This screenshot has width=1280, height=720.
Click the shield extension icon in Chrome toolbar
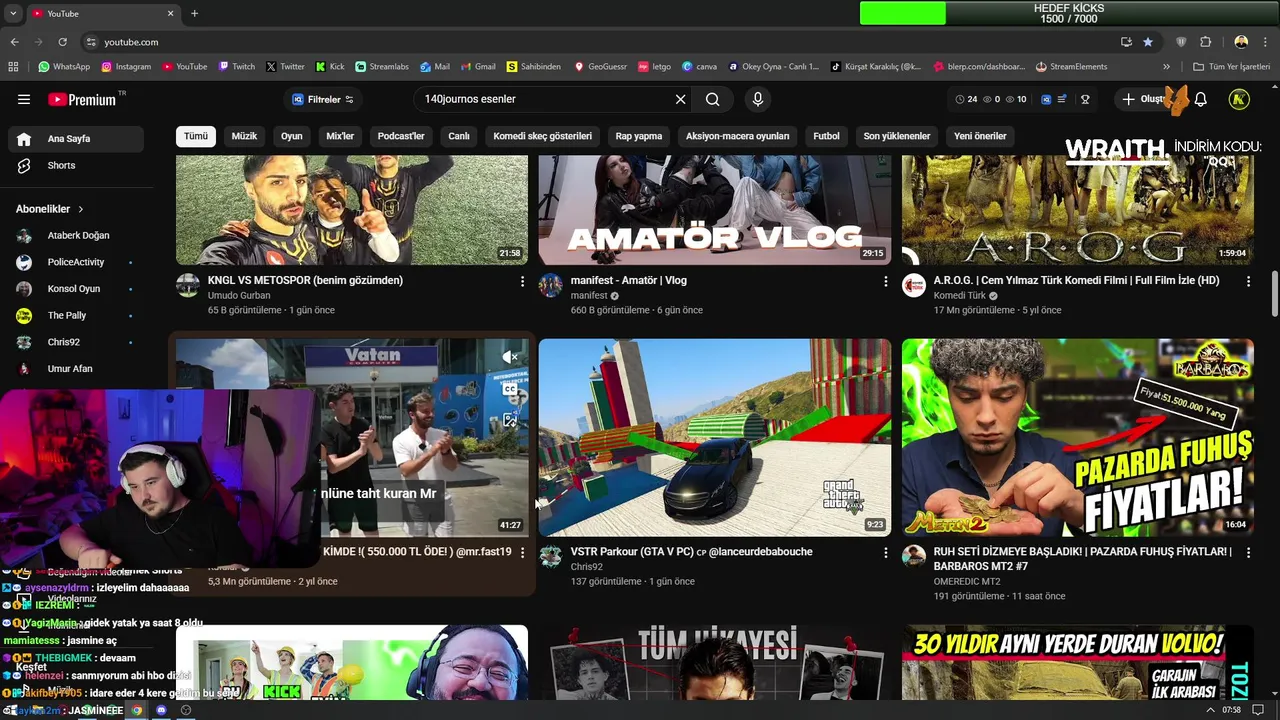click(1181, 42)
